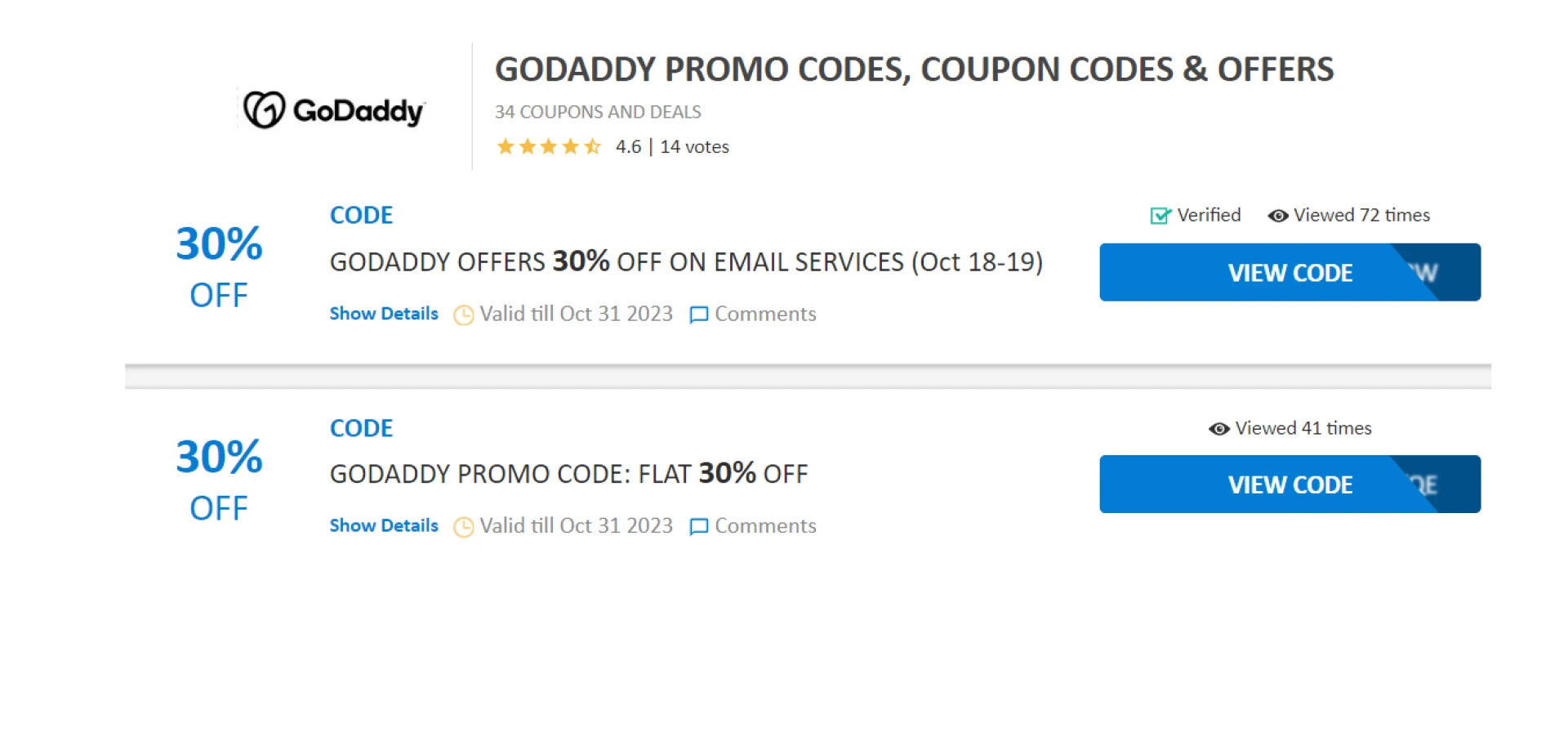This screenshot has height=732, width=1568.
Task: Click the clock icon on the email services offer
Action: 463,315
